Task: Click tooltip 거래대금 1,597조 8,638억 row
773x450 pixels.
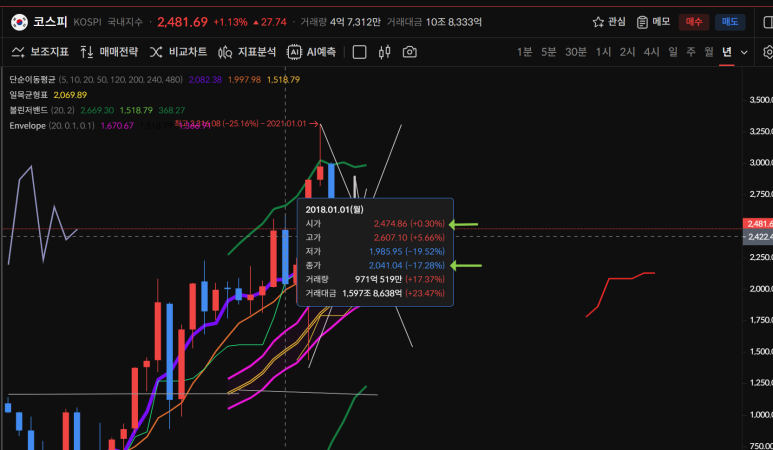Action: 375,293
